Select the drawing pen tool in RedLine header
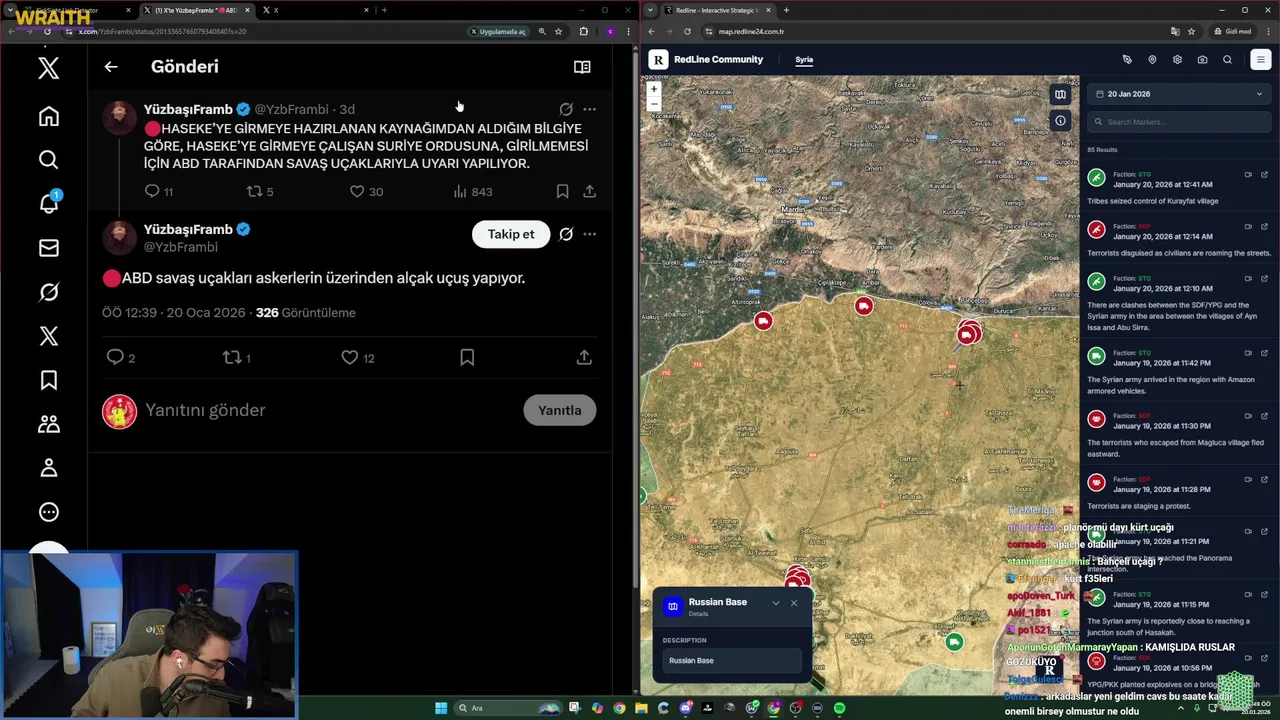The height and width of the screenshot is (720, 1280). pyautogui.click(x=1127, y=60)
